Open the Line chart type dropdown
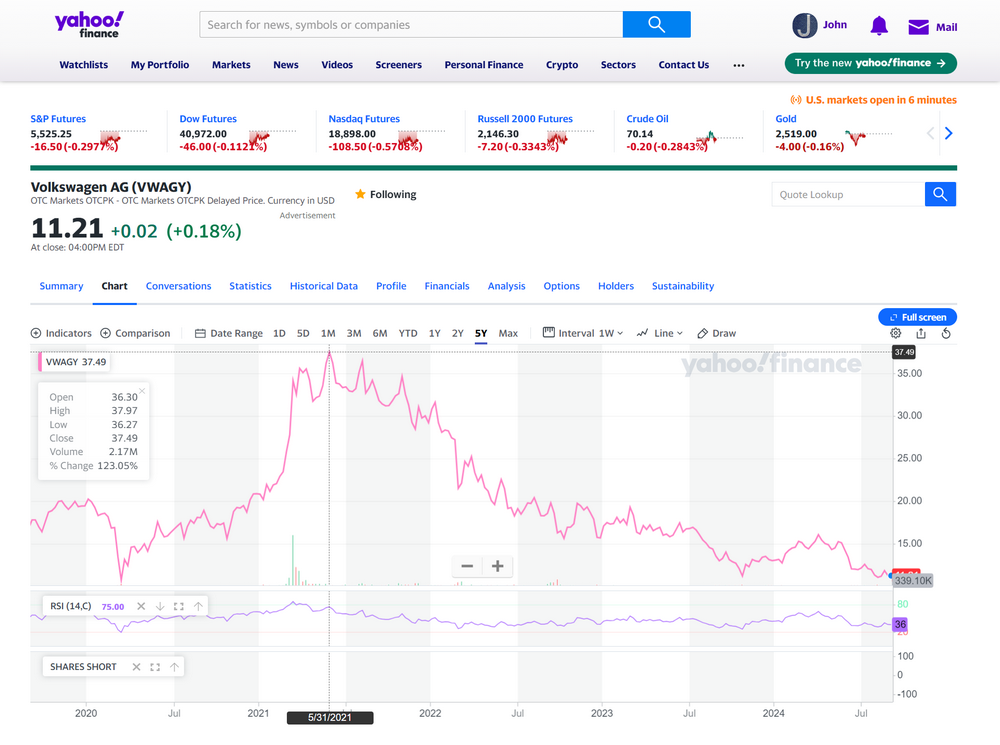The image size is (1000, 745). coord(660,333)
